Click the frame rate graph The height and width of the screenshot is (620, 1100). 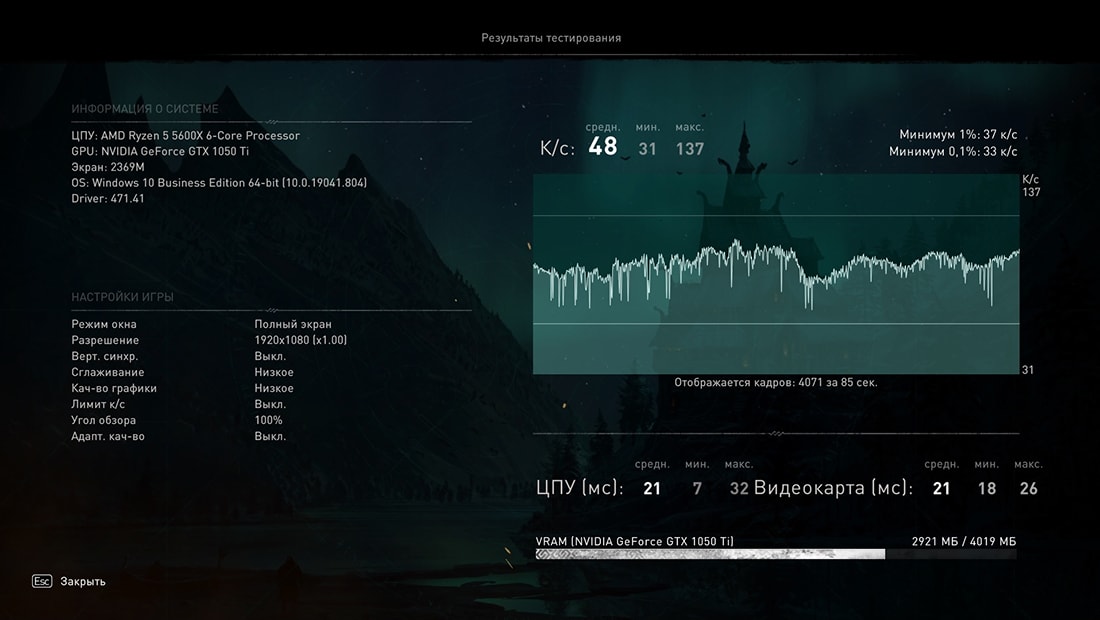pyautogui.click(x=776, y=274)
